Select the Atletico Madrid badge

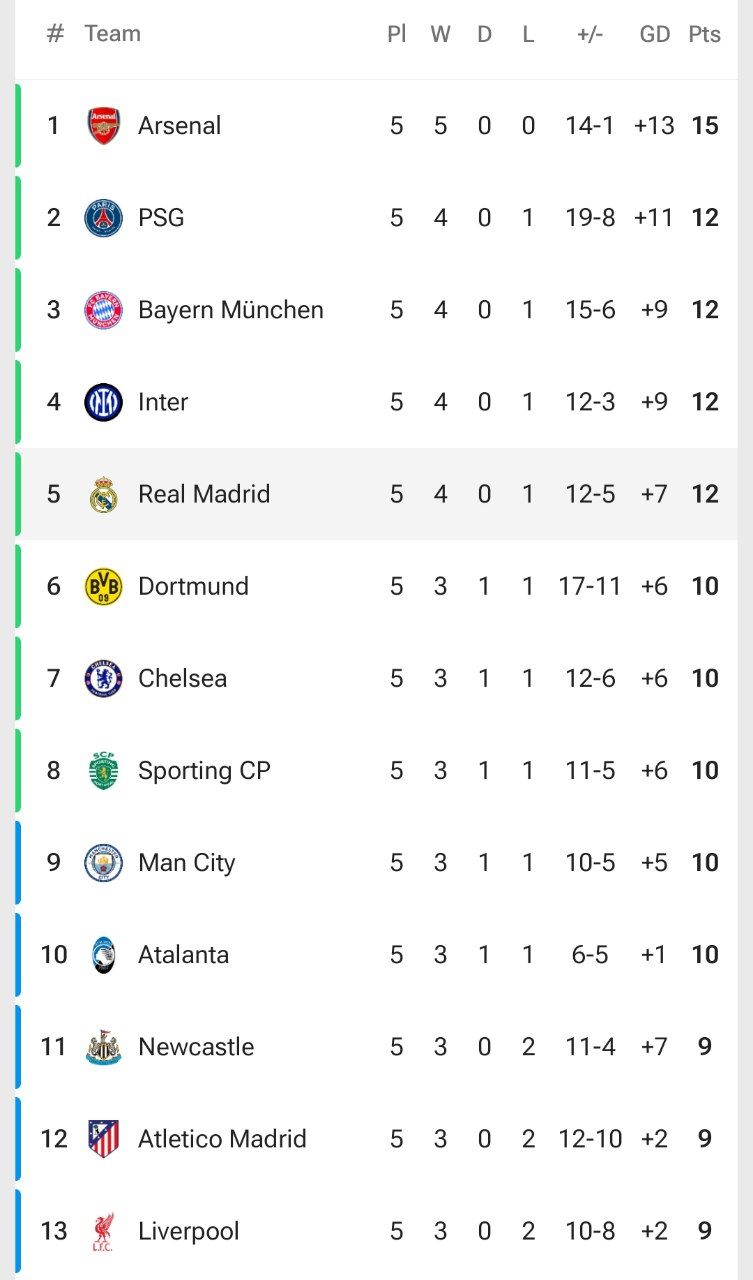[x=104, y=1139]
